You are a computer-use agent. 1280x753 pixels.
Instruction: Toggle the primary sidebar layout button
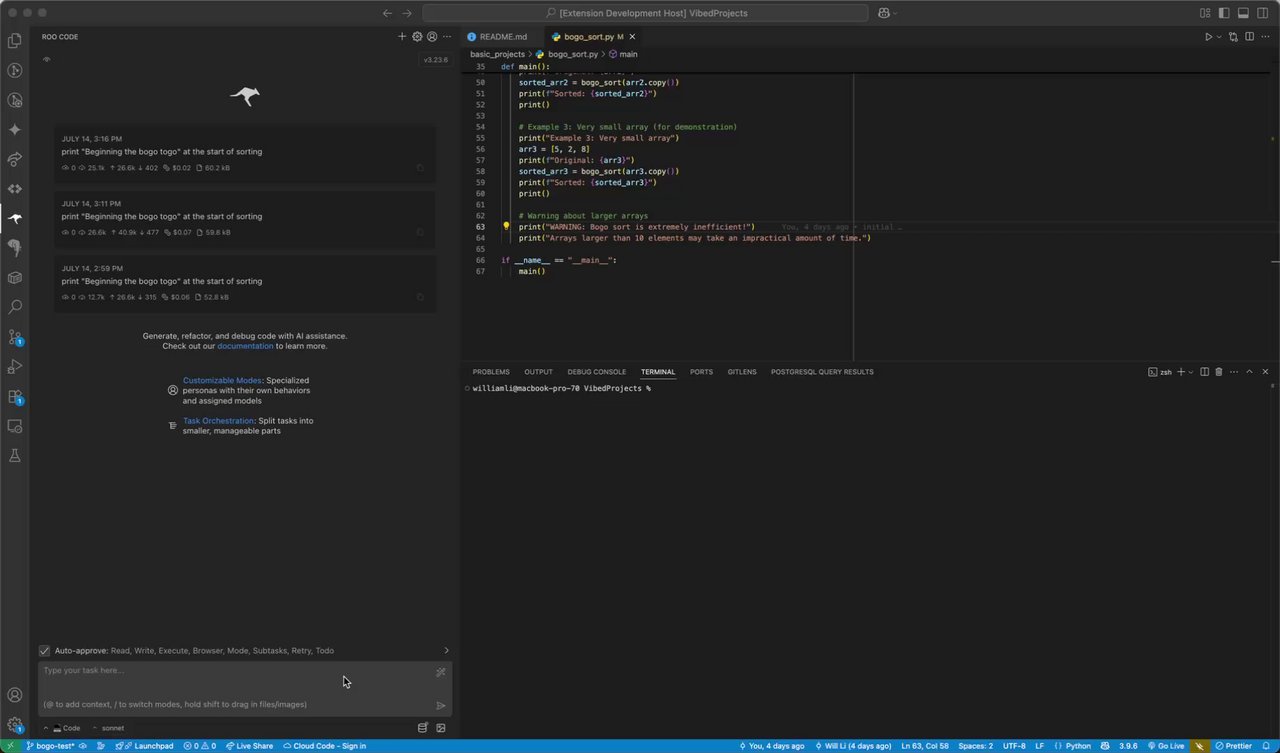[x=1224, y=13]
